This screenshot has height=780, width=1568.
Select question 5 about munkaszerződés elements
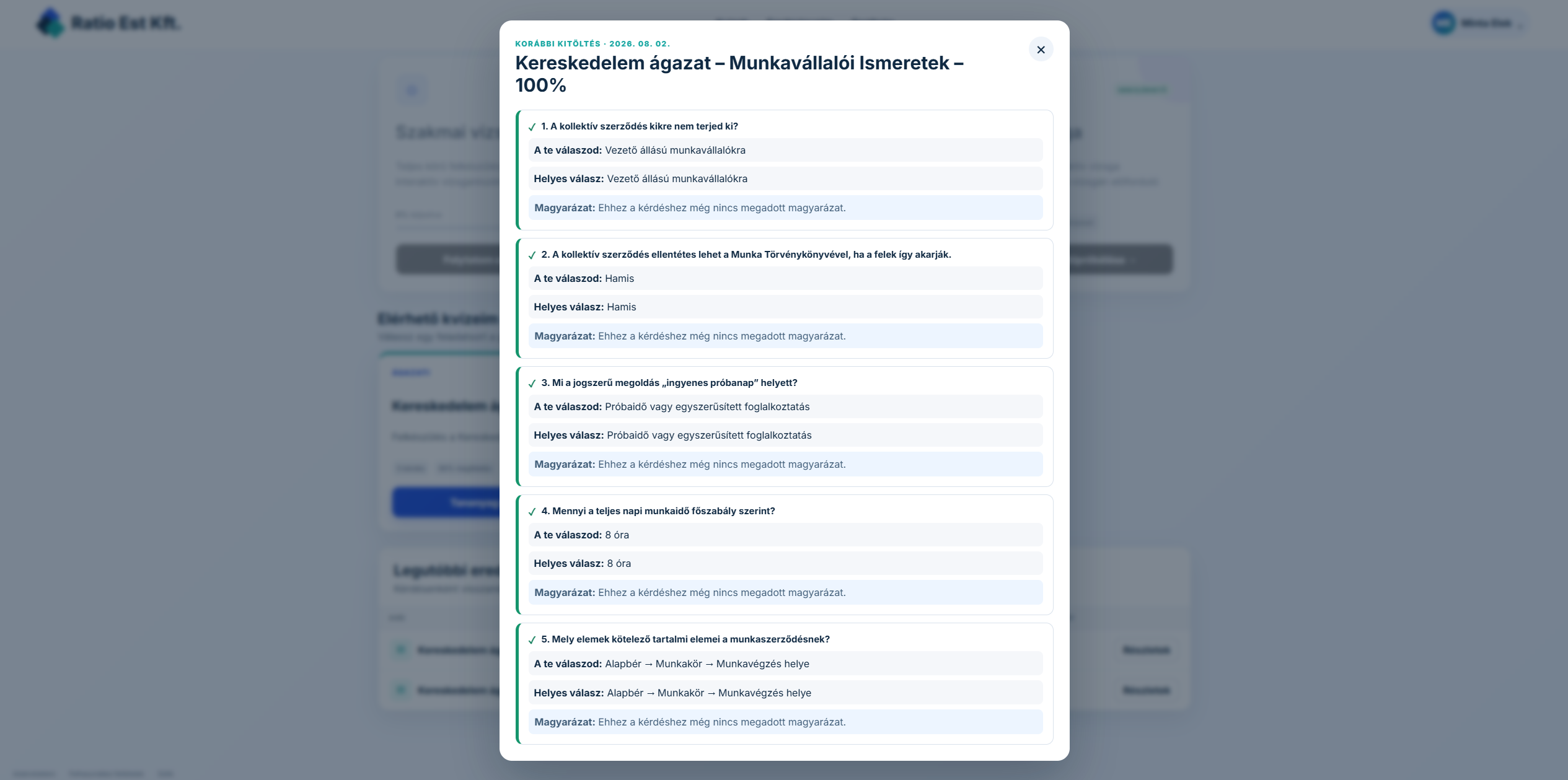685,639
